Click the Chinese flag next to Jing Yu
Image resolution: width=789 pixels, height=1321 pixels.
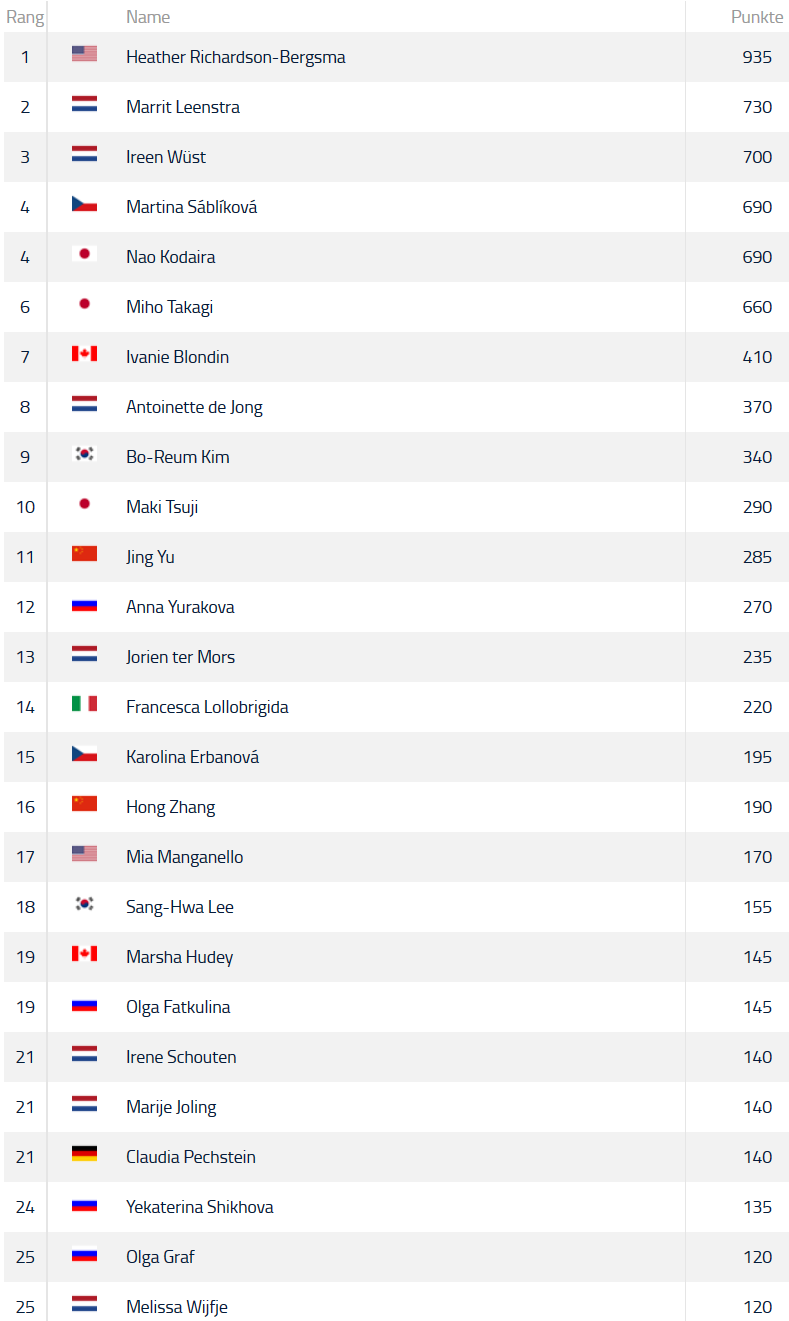tap(84, 554)
